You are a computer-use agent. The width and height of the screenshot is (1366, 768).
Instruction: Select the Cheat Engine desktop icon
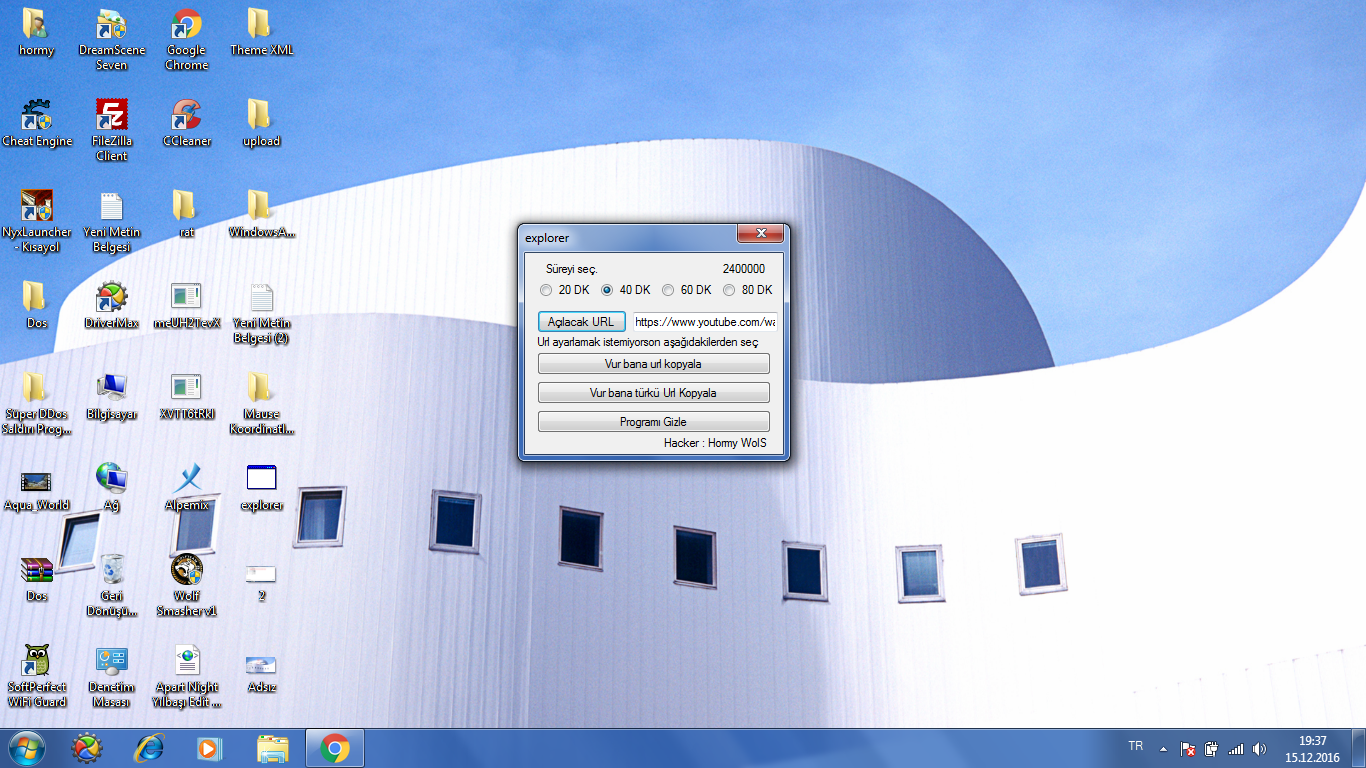pyautogui.click(x=37, y=124)
